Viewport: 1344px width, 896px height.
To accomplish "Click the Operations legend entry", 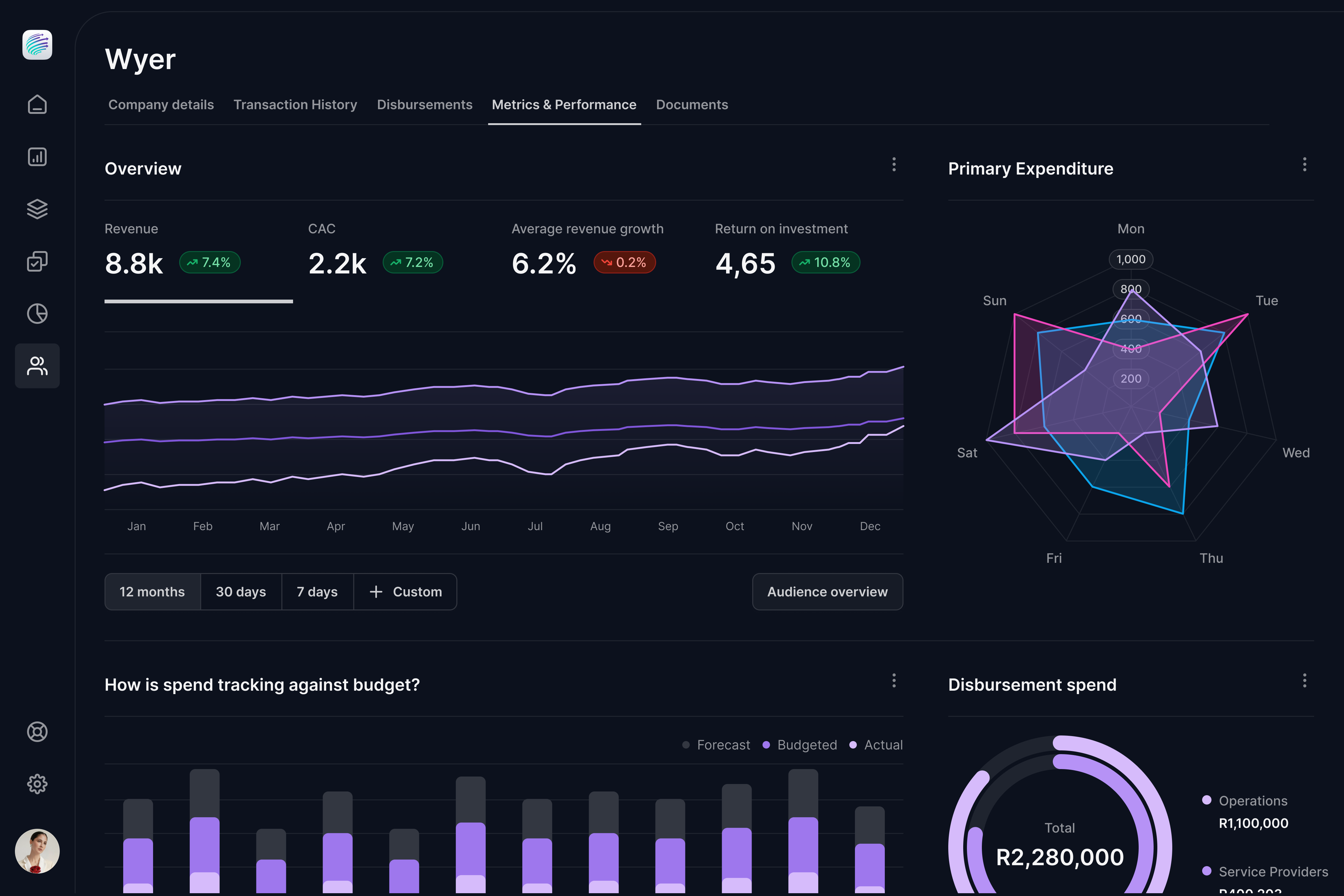I will tap(1245, 800).
